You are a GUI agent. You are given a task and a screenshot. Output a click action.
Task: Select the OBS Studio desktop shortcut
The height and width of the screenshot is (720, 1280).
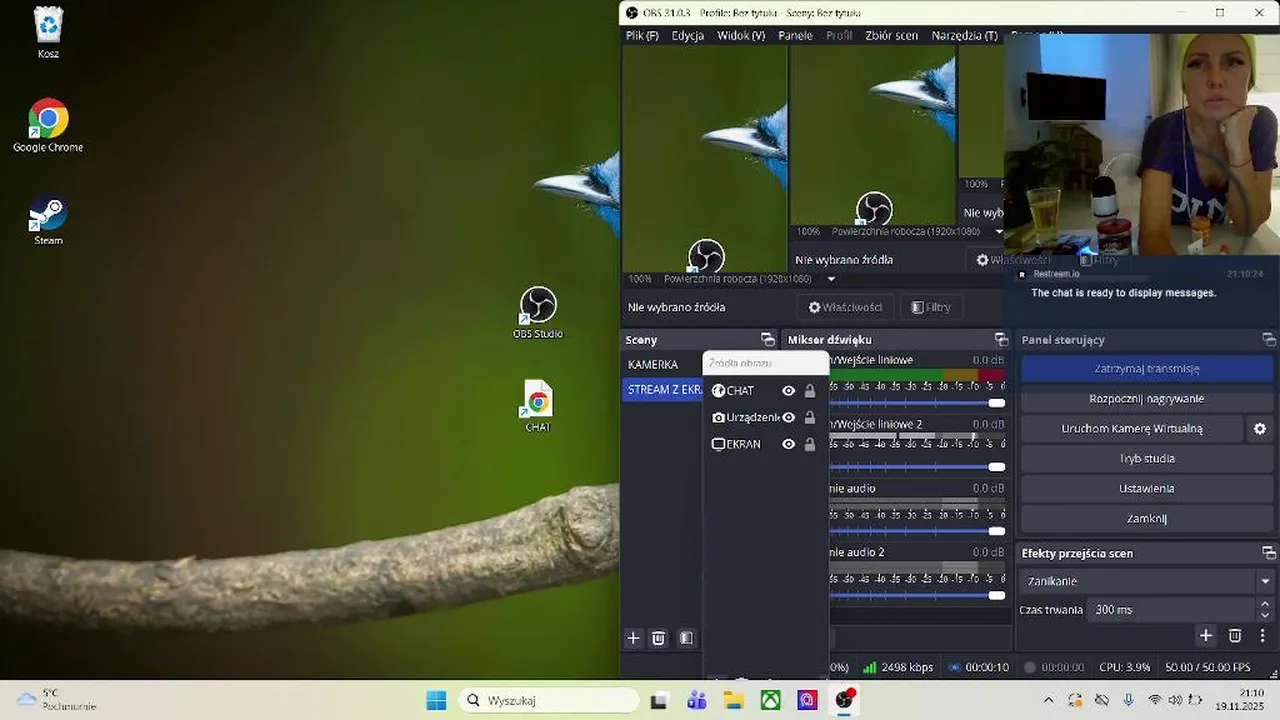(538, 313)
